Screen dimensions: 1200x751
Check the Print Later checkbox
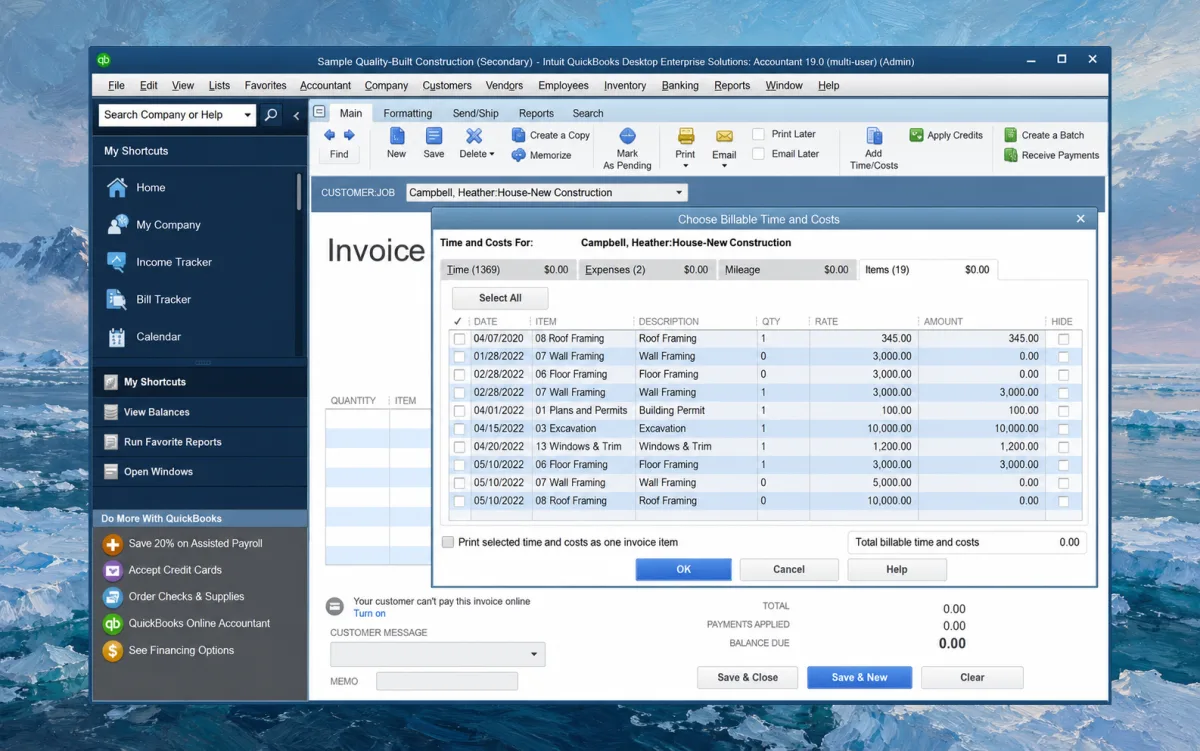pyautogui.click(x=759, y=134)
